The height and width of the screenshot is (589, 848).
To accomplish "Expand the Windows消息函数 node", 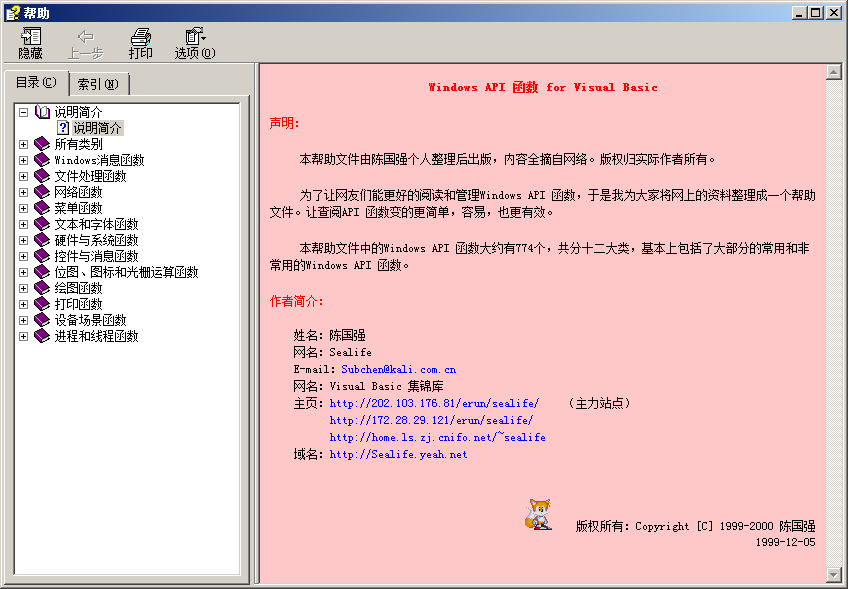I will 23,160.
